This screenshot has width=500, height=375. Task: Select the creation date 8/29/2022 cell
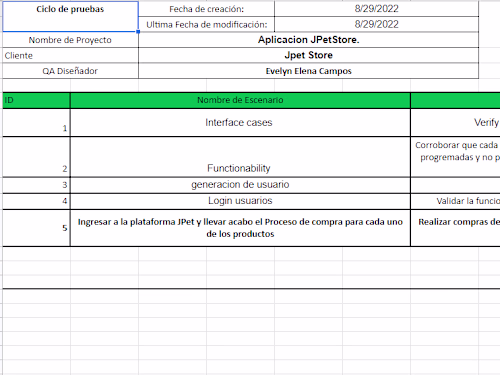pyautogui.click(x=376, y=9)
